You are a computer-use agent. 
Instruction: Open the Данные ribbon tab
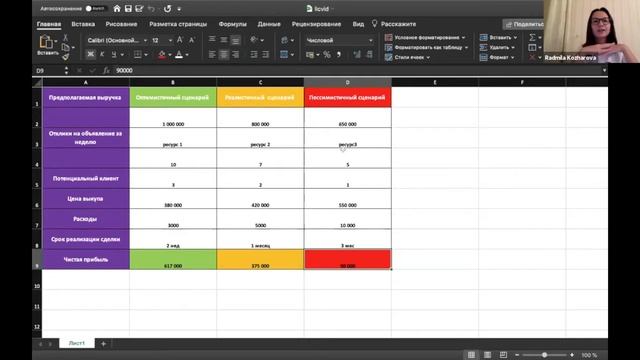click(x=269, y=24)
